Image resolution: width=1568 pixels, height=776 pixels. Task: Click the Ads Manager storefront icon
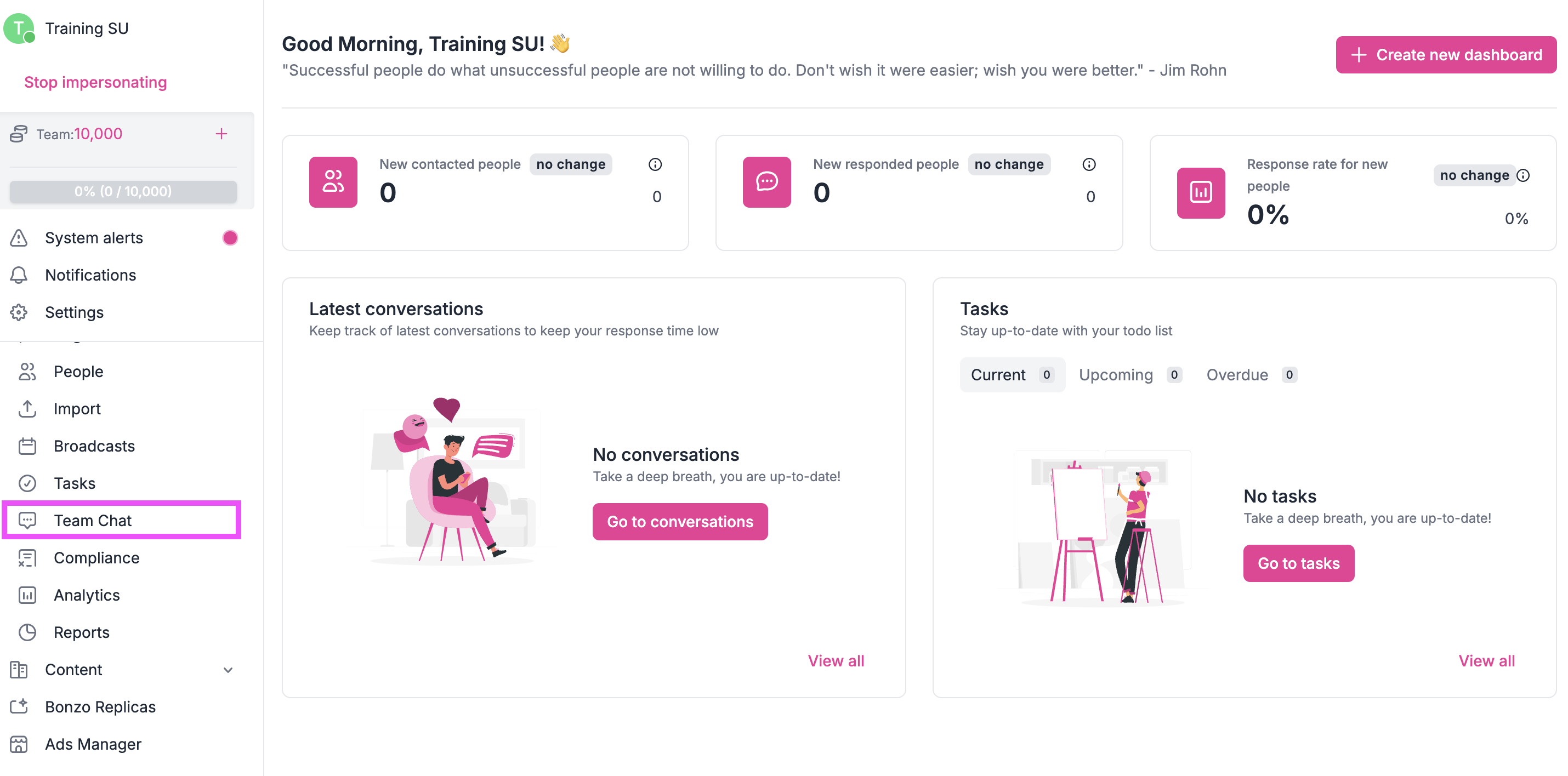pos(19,744)
